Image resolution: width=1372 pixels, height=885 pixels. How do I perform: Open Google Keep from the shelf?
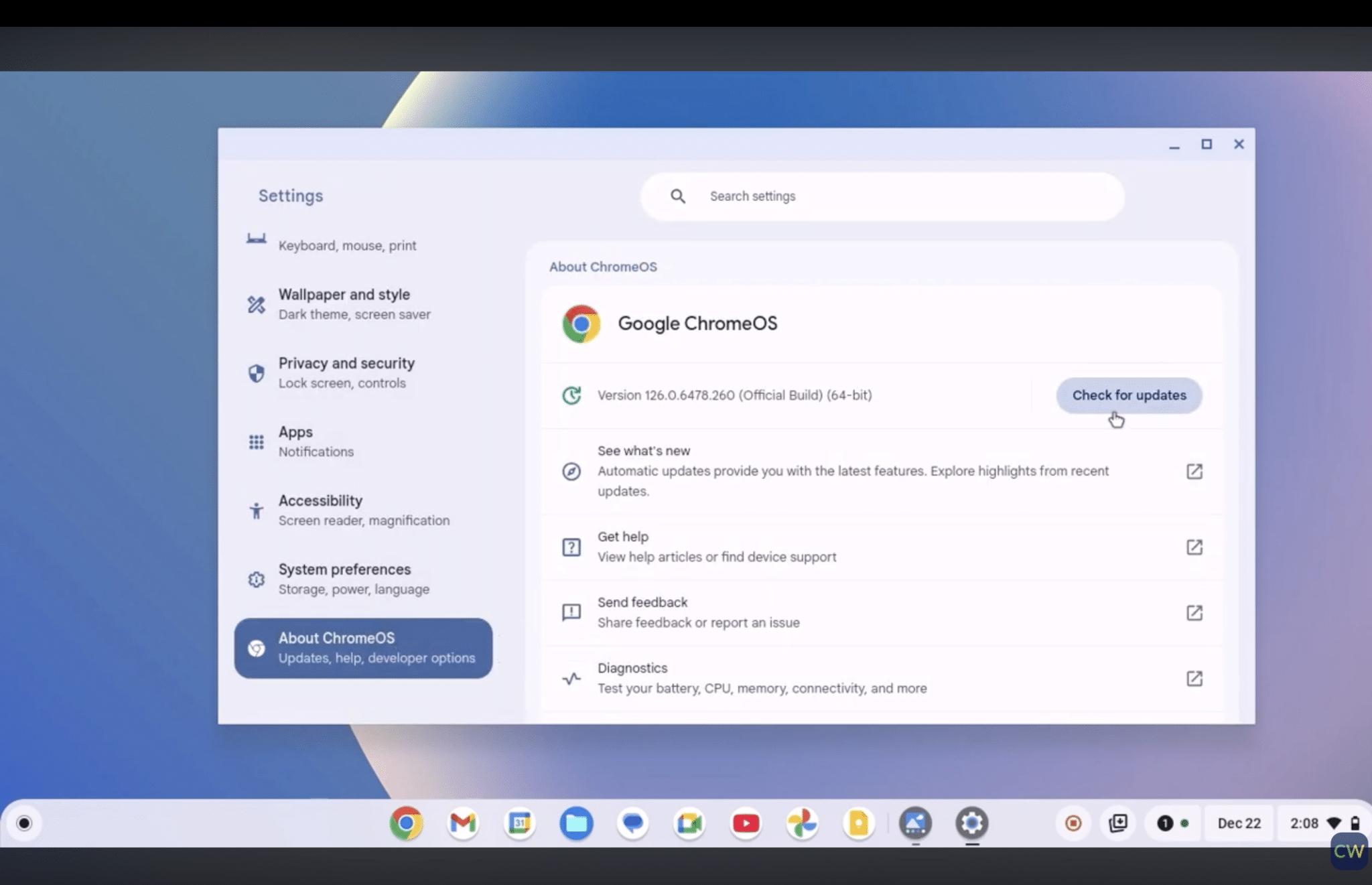[858, 823]
